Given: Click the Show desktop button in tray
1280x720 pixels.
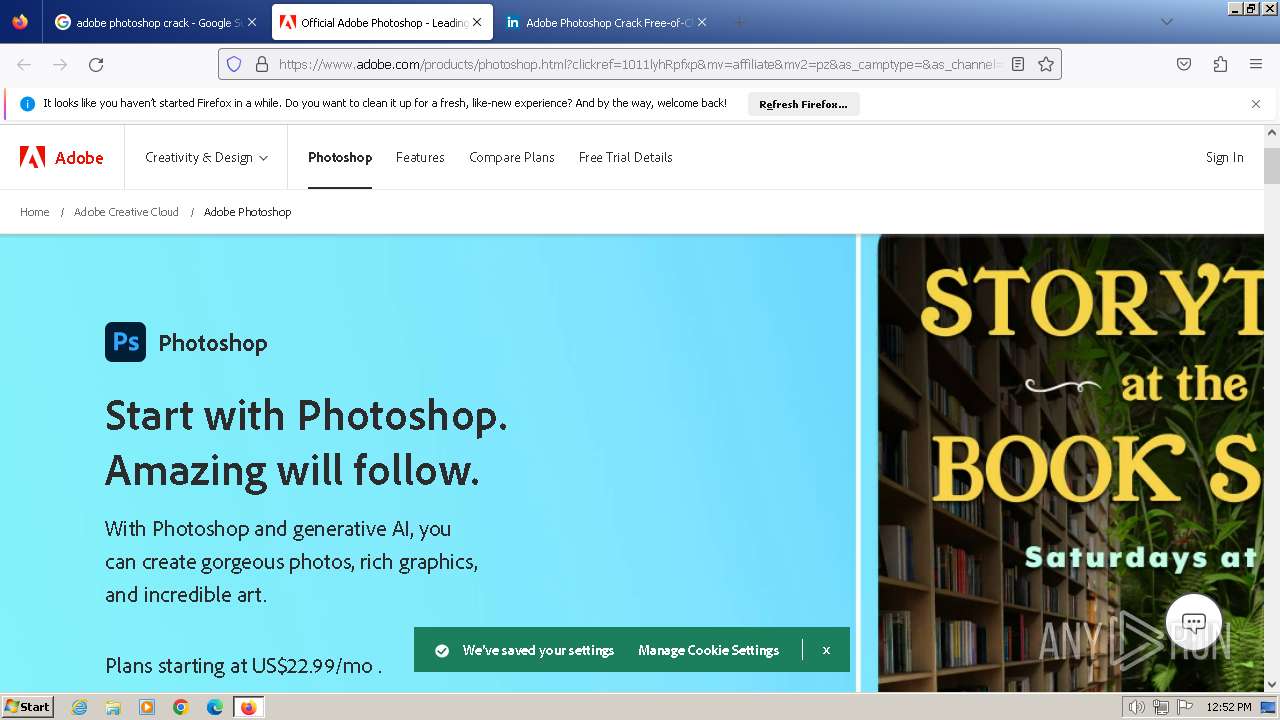Looking at the screenshot, I should [1269, 707].
